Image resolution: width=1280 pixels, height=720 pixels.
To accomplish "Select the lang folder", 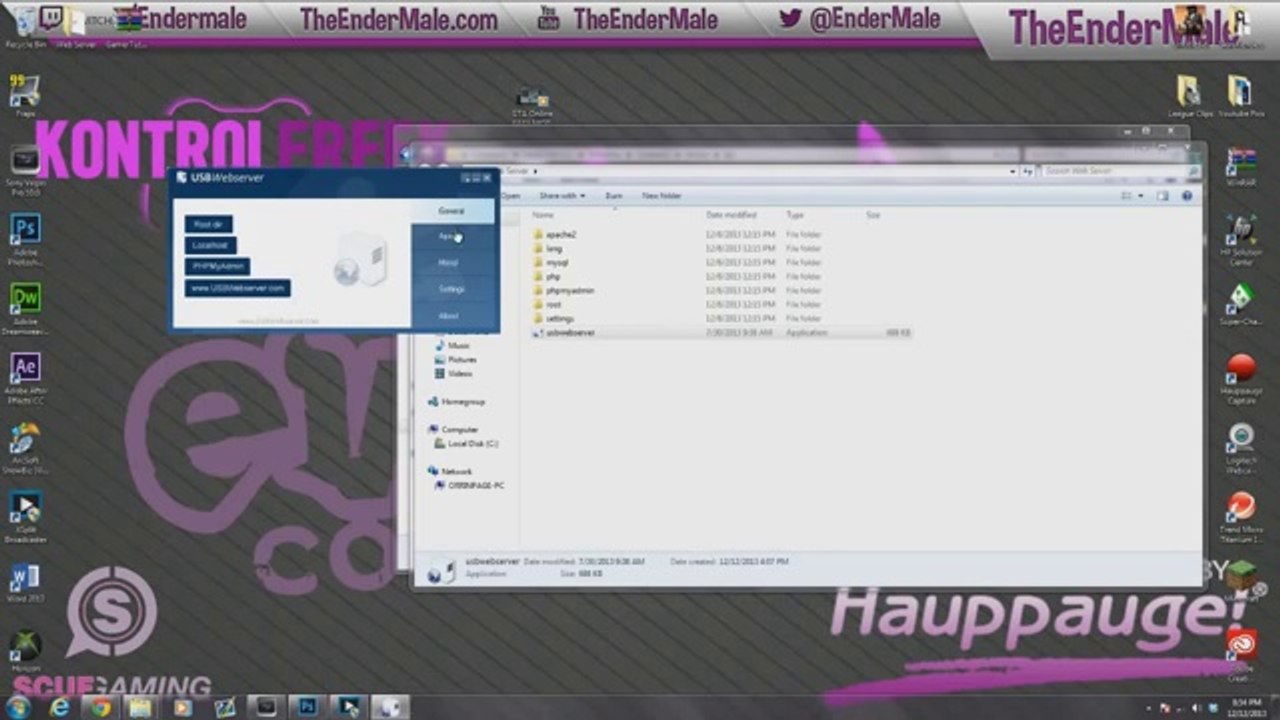I will pos(547,248).
